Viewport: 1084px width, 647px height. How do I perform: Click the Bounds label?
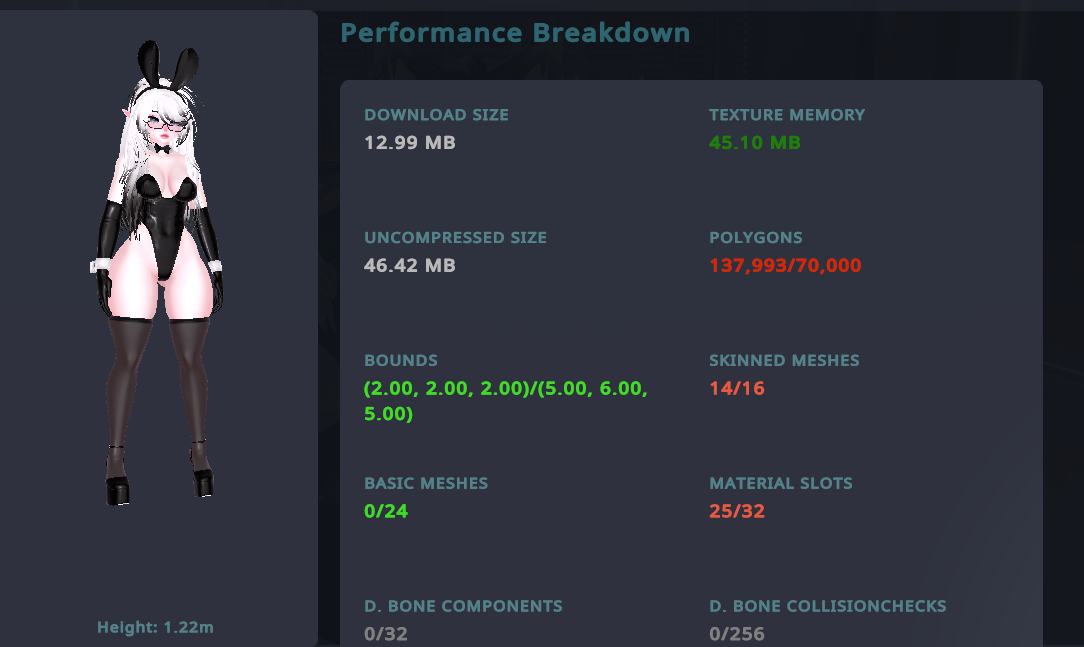401,361
